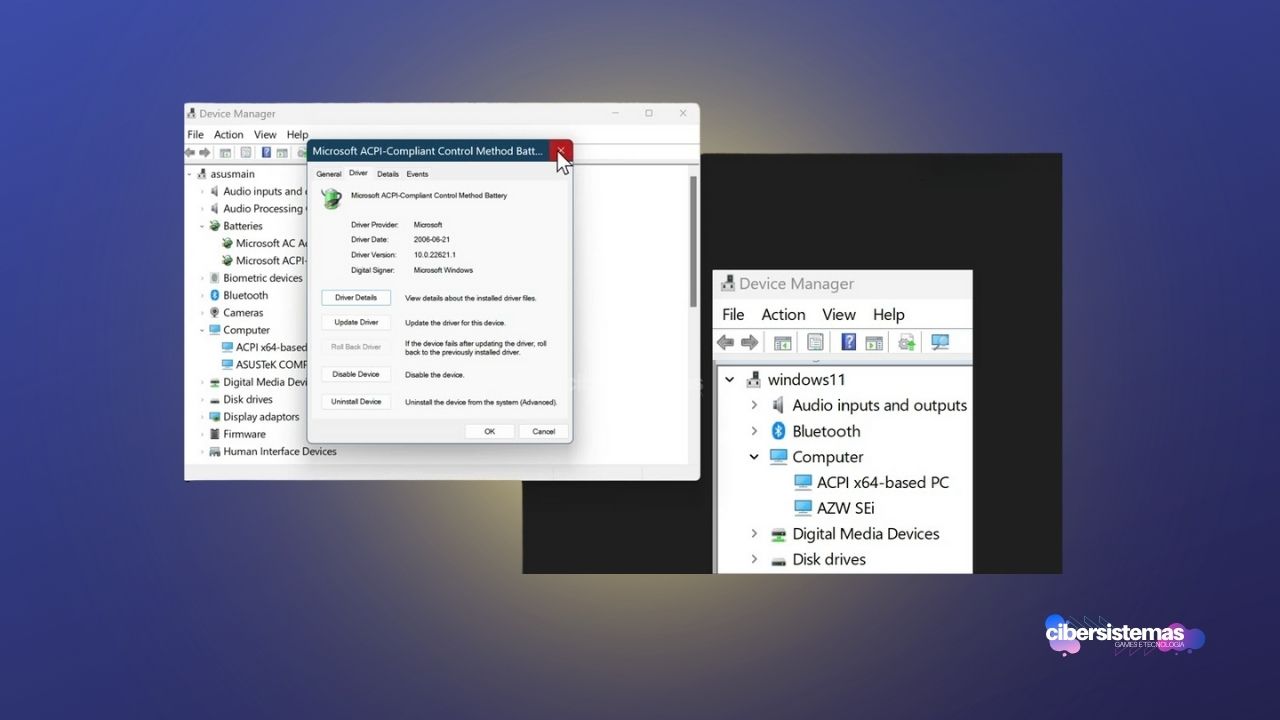Click Update driver toolbar icon in windows11 window
1280x720 pixels.
(x=907, y=342)
